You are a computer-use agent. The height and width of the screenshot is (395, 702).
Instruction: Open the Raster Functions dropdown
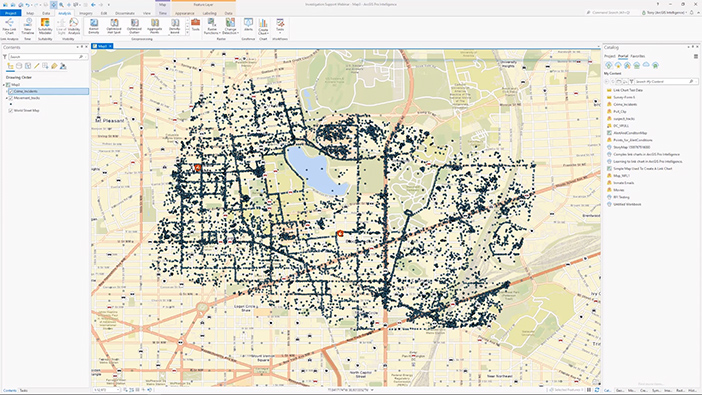212,26
